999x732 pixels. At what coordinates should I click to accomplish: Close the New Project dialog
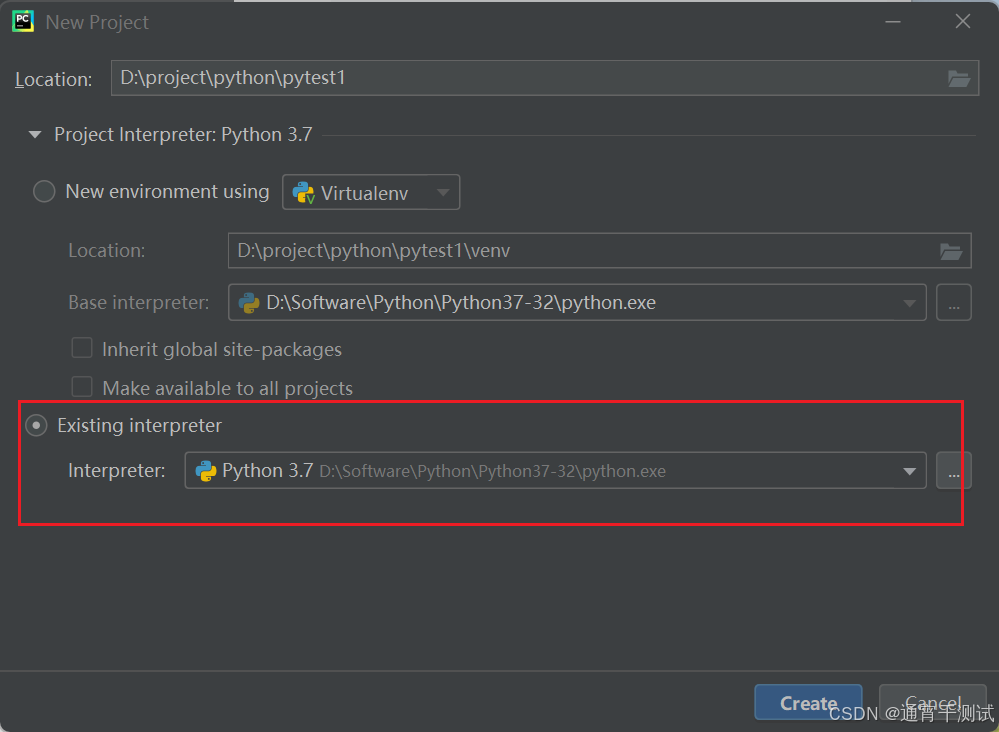point(963,22)
